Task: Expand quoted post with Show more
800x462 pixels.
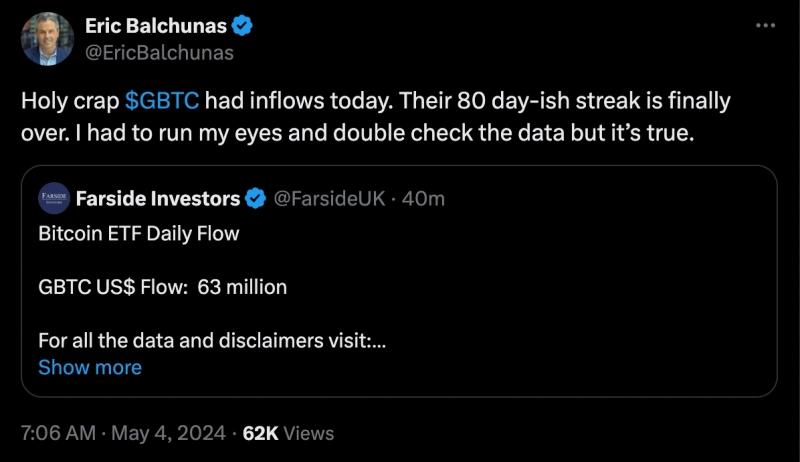Action: click(90, 367)
